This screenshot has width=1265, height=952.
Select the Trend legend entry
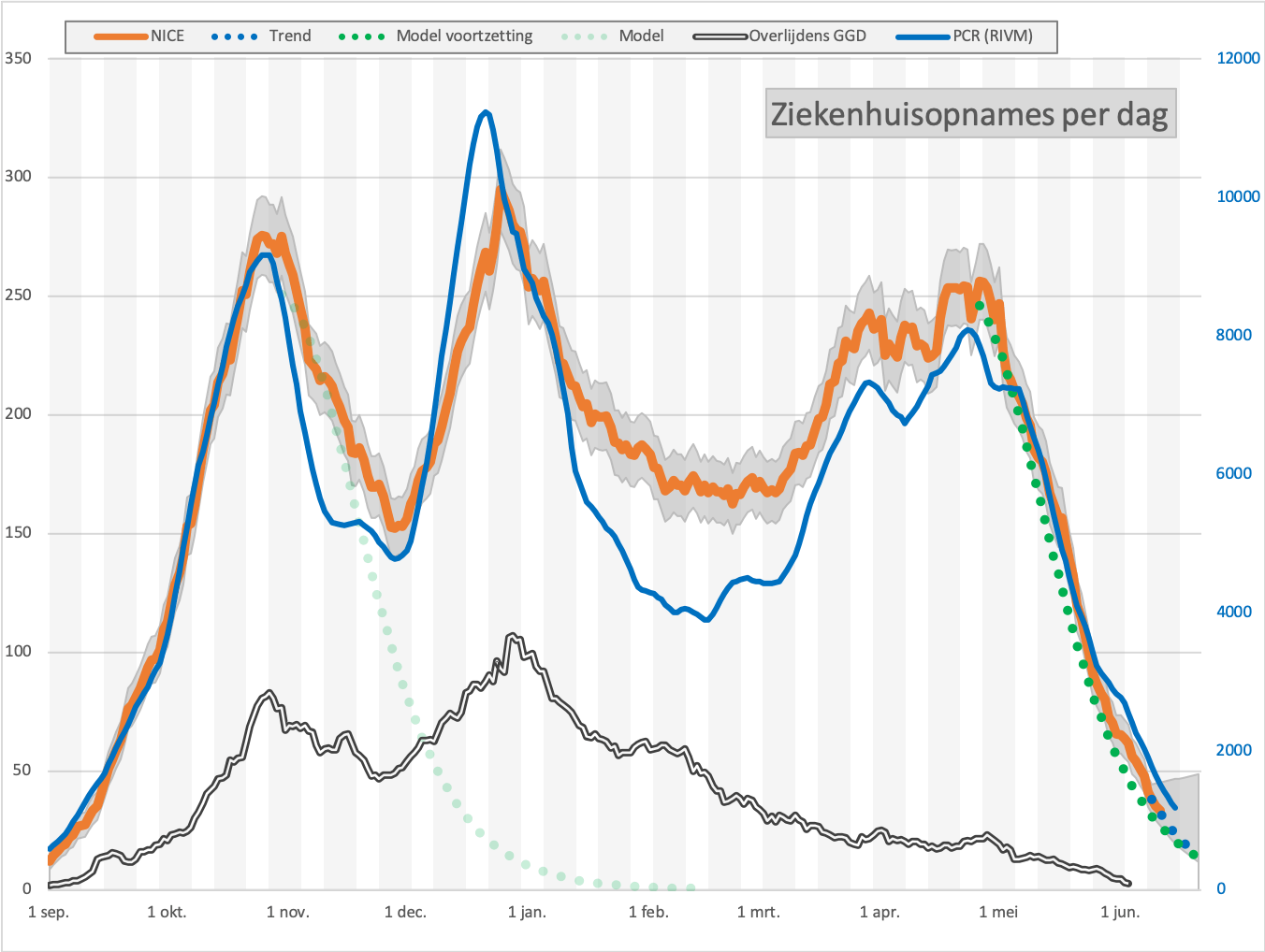[x=261, y=36]
